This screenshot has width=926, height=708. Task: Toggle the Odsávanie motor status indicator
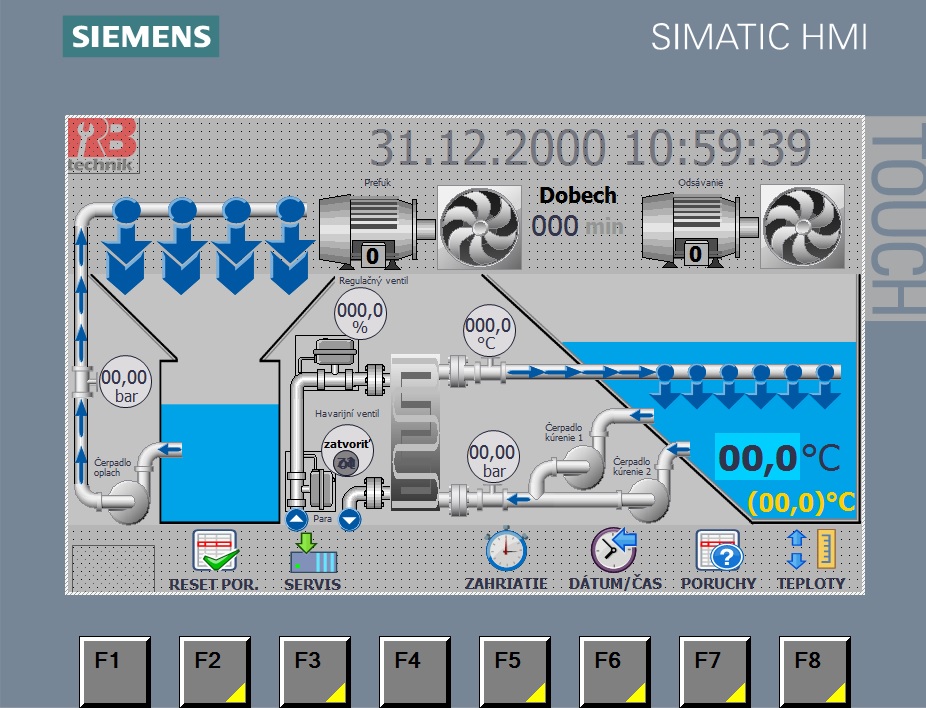(695, 255)
